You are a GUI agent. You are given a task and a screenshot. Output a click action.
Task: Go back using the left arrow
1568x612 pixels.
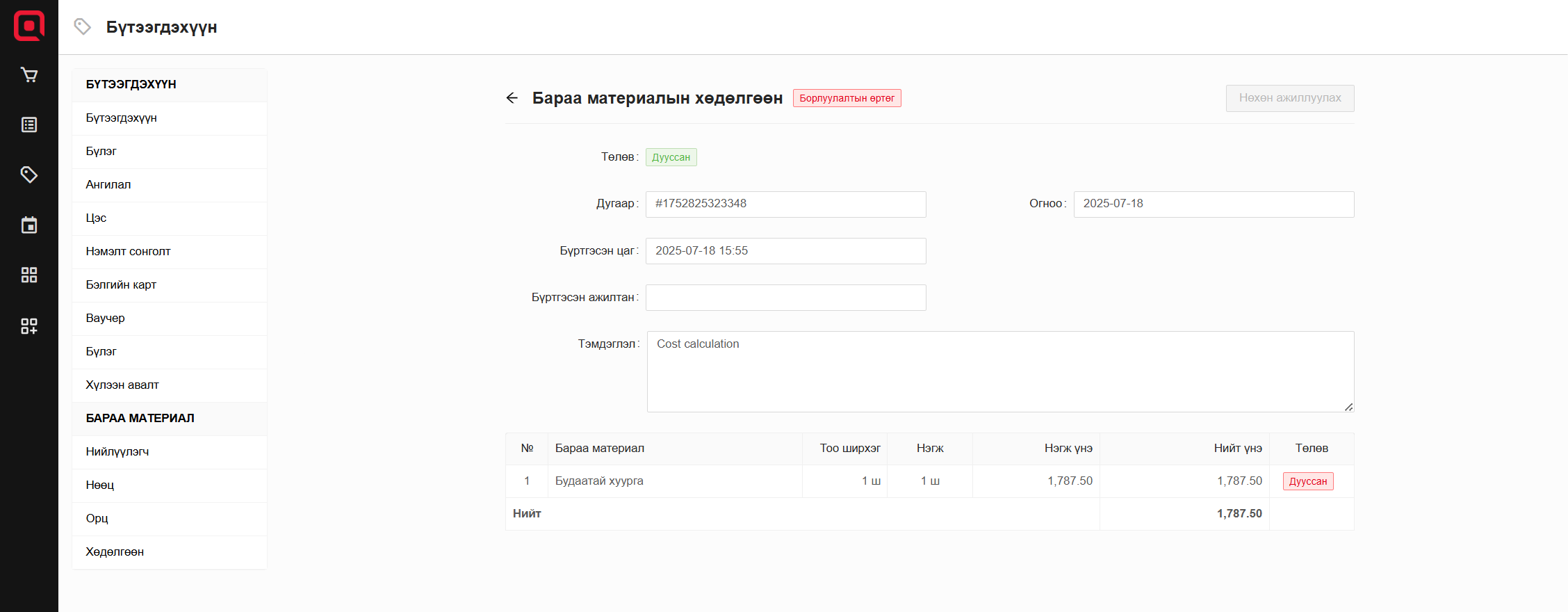click(x=512, y=98)
